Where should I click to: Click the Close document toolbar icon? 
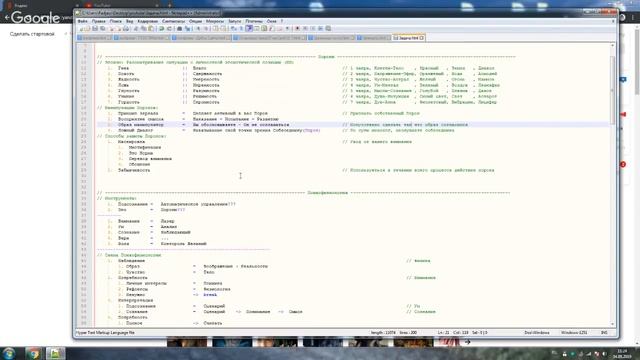point(112,29)
